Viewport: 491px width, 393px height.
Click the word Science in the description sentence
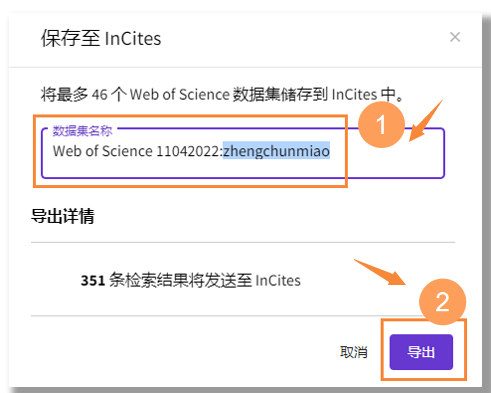point(204,95)
